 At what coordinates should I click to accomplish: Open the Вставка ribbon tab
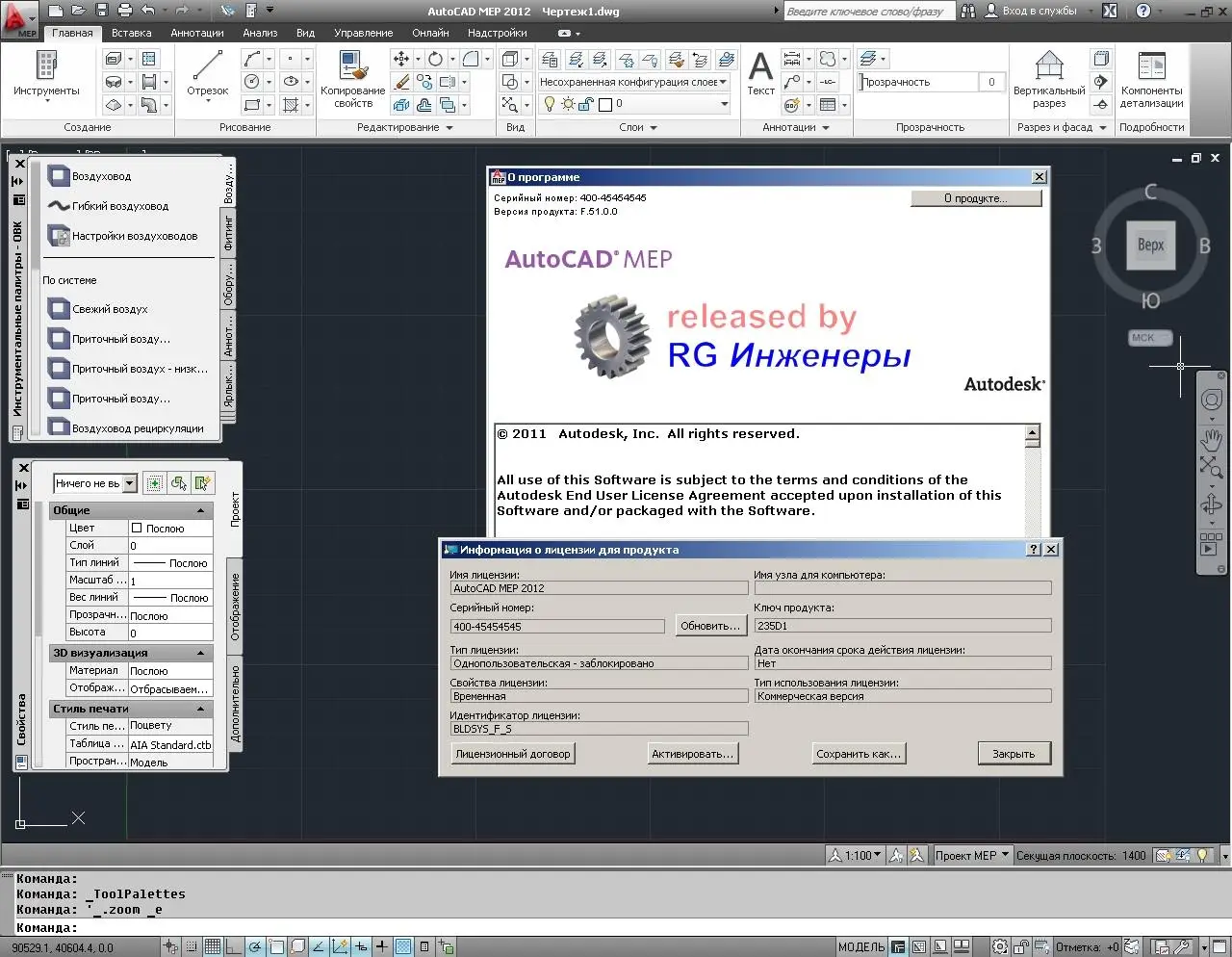coord(131,33)
